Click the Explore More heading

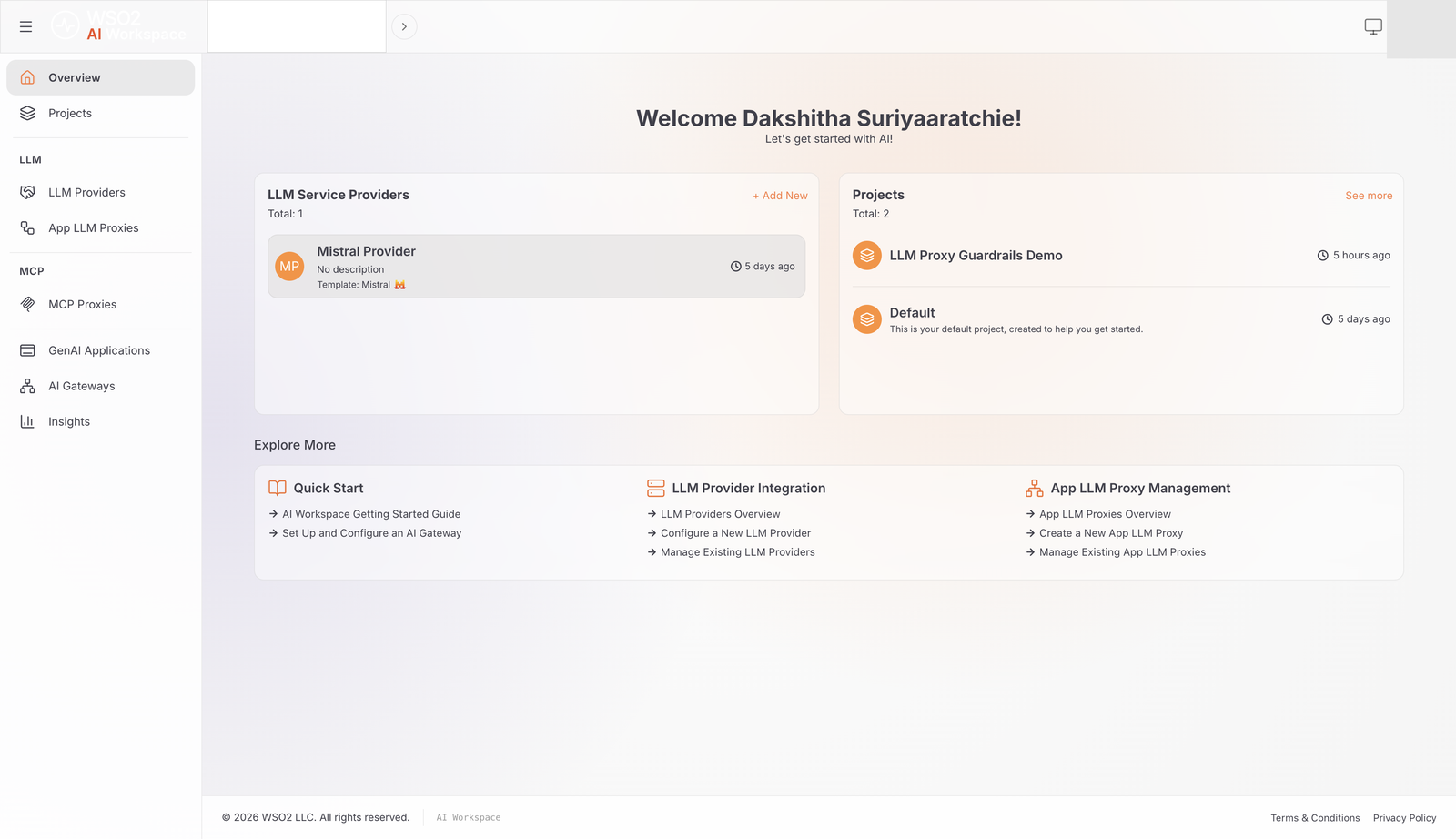point(295,445)
